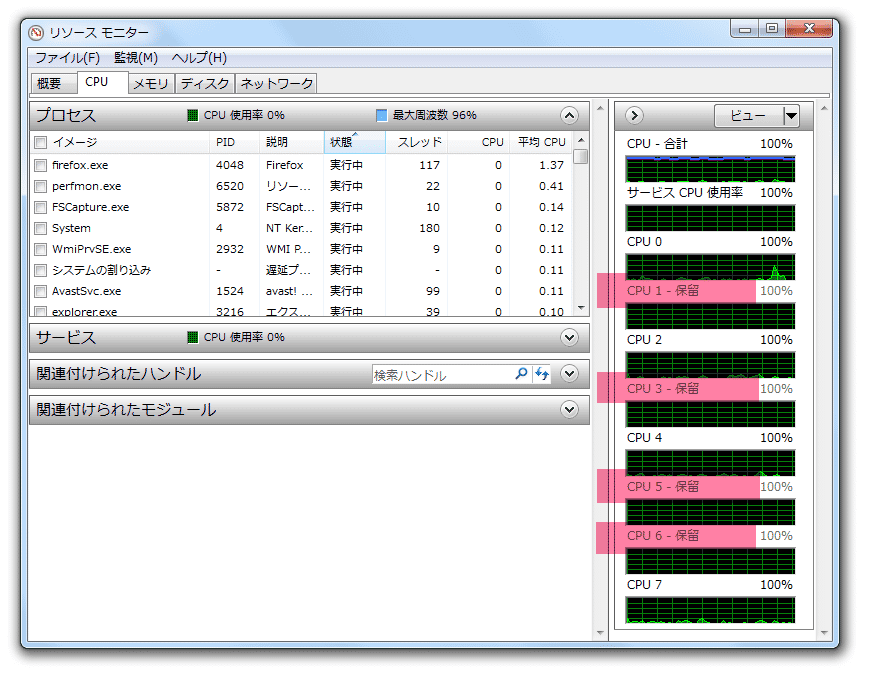Image resolution: width=885 pixels, height=673 pixels.
Task: Sort by the スレッド column header
Action: [x=419, y=142]
